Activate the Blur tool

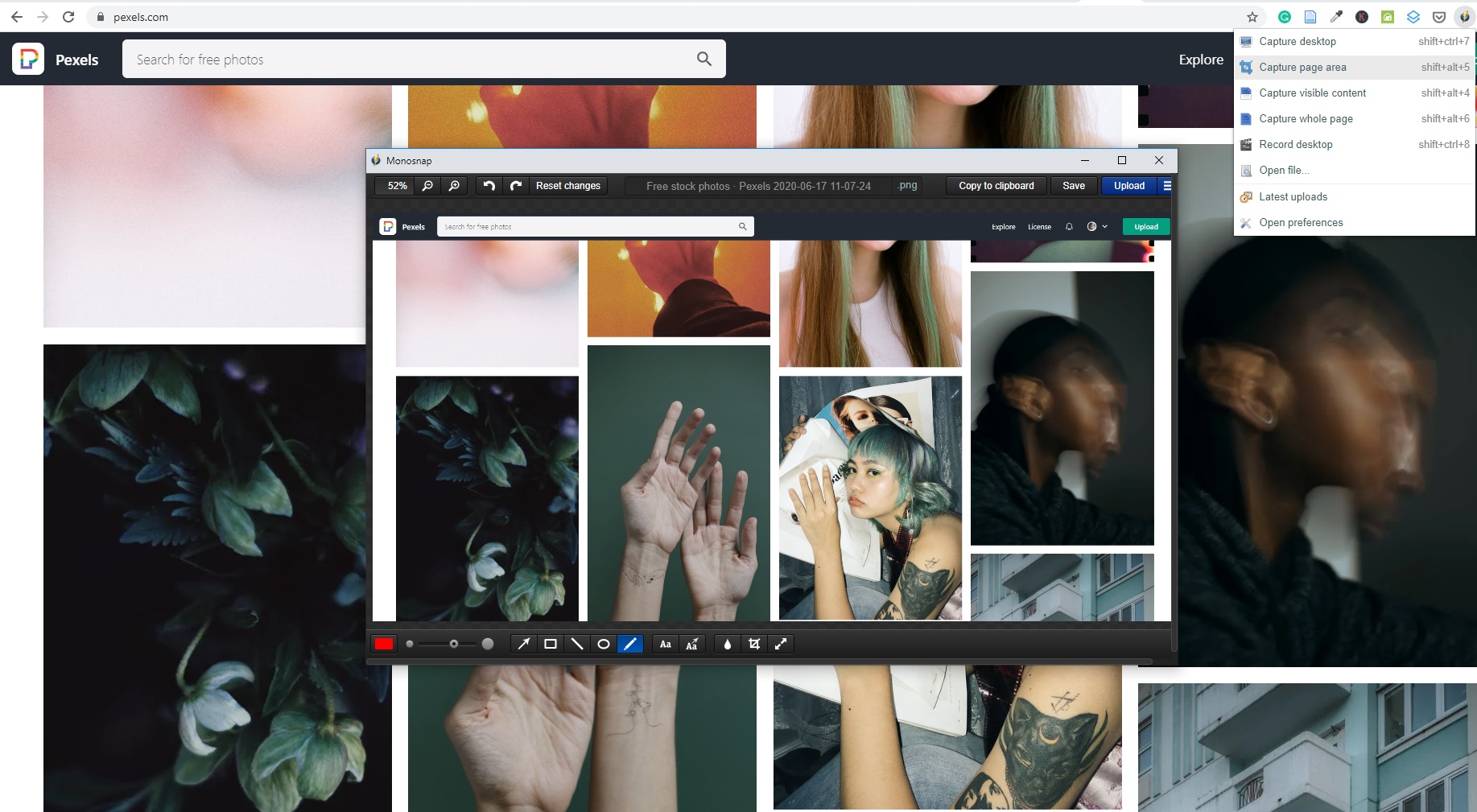pos(727,644)
